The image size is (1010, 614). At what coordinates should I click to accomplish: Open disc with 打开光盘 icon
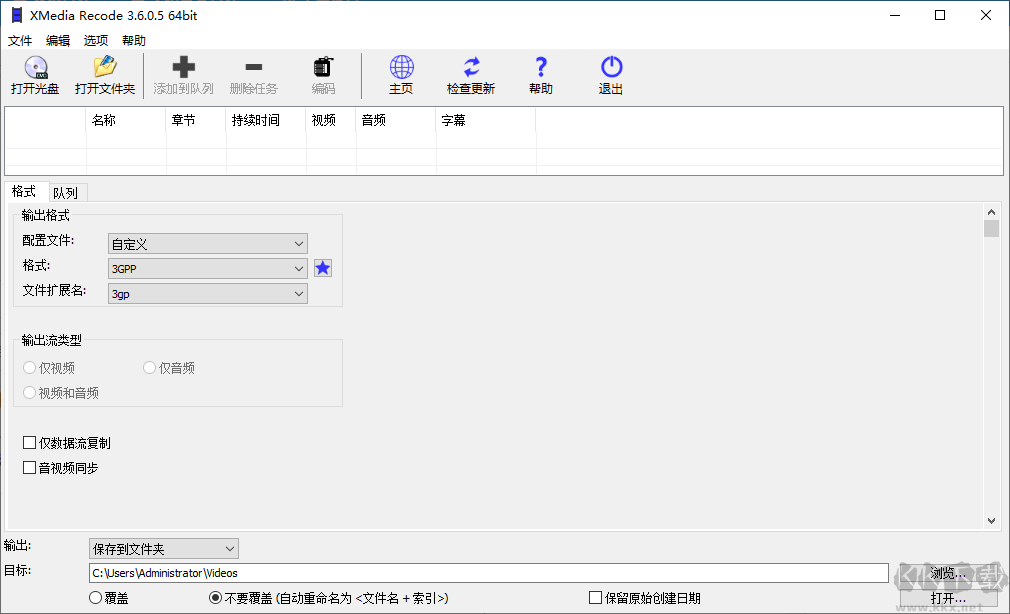35,67
